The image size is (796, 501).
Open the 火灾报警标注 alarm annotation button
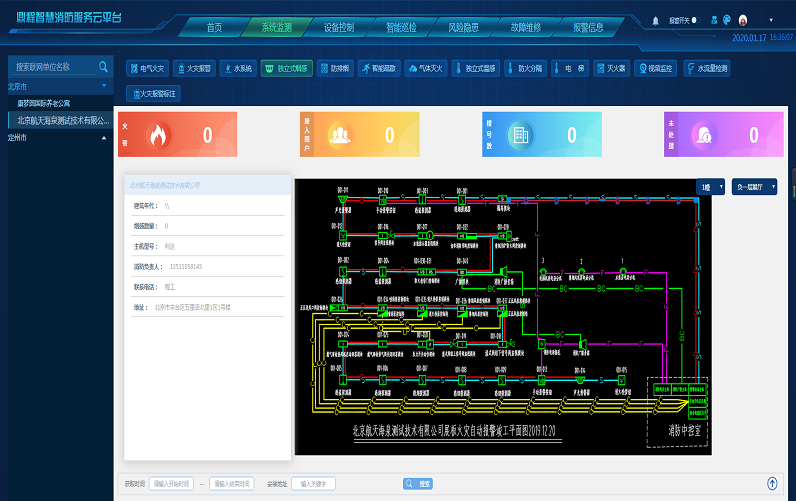pyautogui.click(x=153, y=93)
